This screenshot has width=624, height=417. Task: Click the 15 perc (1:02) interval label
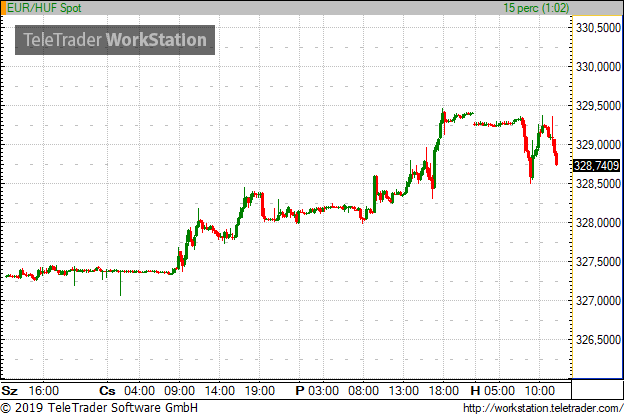(x=536, y=8)
